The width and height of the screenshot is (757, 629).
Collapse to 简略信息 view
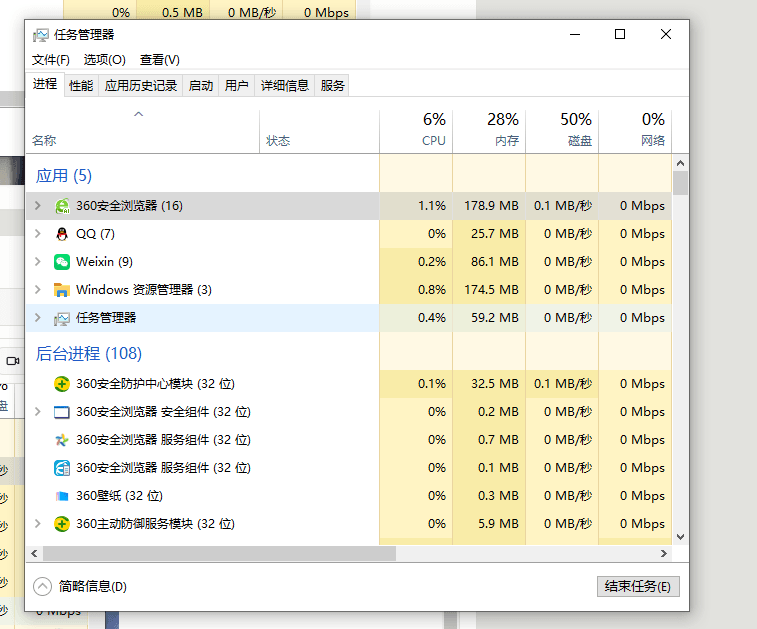[80, 587]
